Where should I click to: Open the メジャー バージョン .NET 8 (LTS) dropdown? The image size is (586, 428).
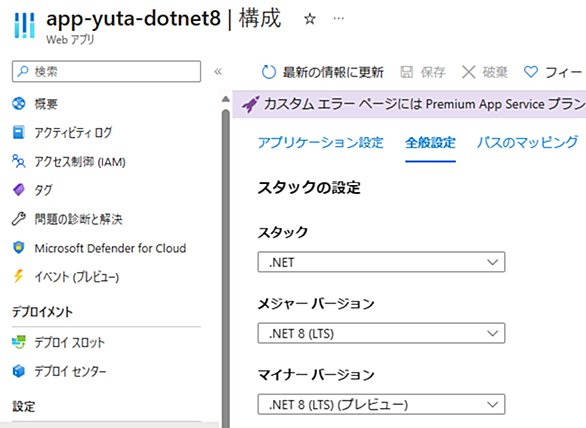(x=381, y=333)
